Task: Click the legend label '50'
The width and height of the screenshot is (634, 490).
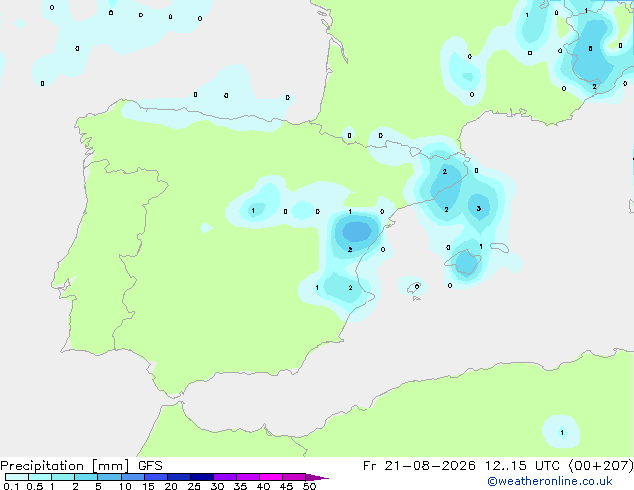Action: click(309, 486)
